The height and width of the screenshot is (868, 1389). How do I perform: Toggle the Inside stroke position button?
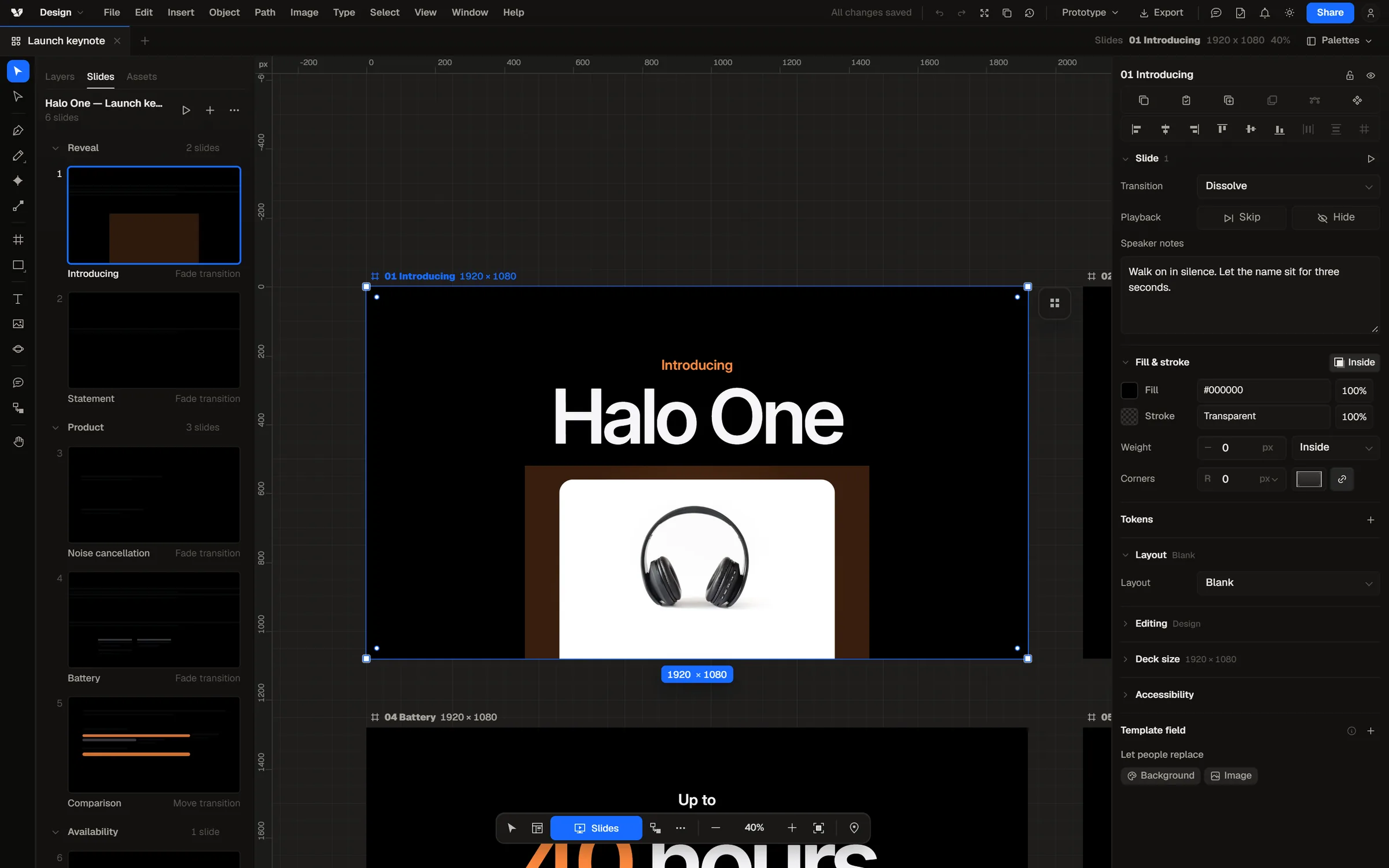[1354, 362]
